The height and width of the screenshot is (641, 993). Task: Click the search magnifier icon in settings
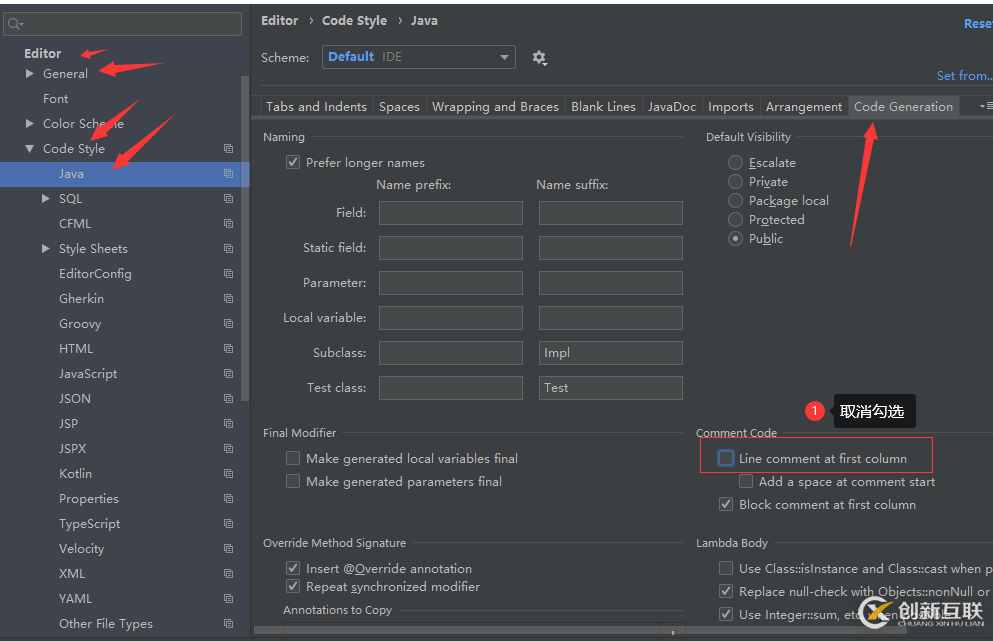pyautogui.click(x=15, y=24)
